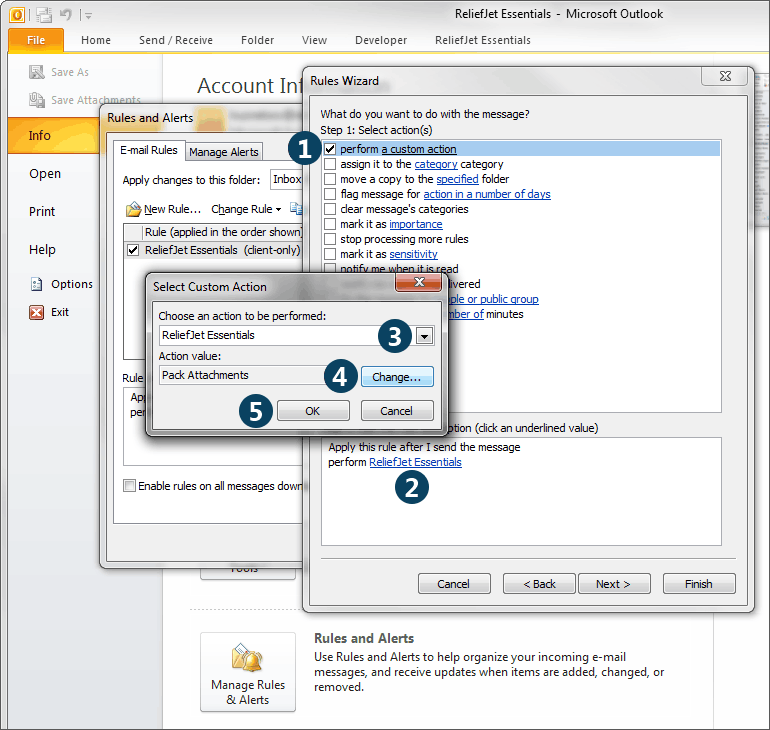Image resolution: width=770 pixels, height=730 pixels.
Task: Toggle the ReliefJet Essentials rule checkbox
Action: tap(133, 250)
